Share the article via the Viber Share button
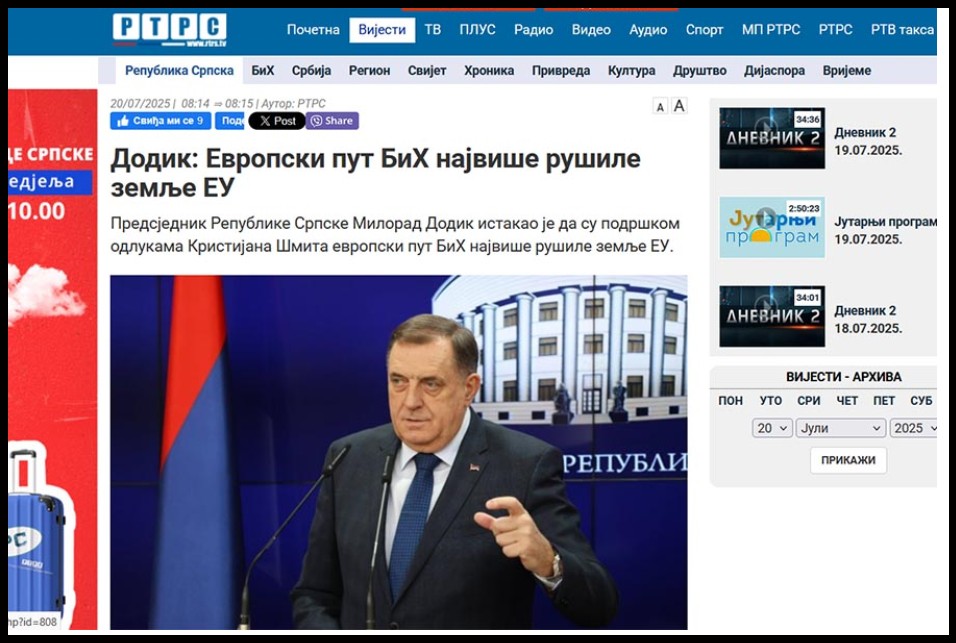Screen dimensions: 956x643 332,121
